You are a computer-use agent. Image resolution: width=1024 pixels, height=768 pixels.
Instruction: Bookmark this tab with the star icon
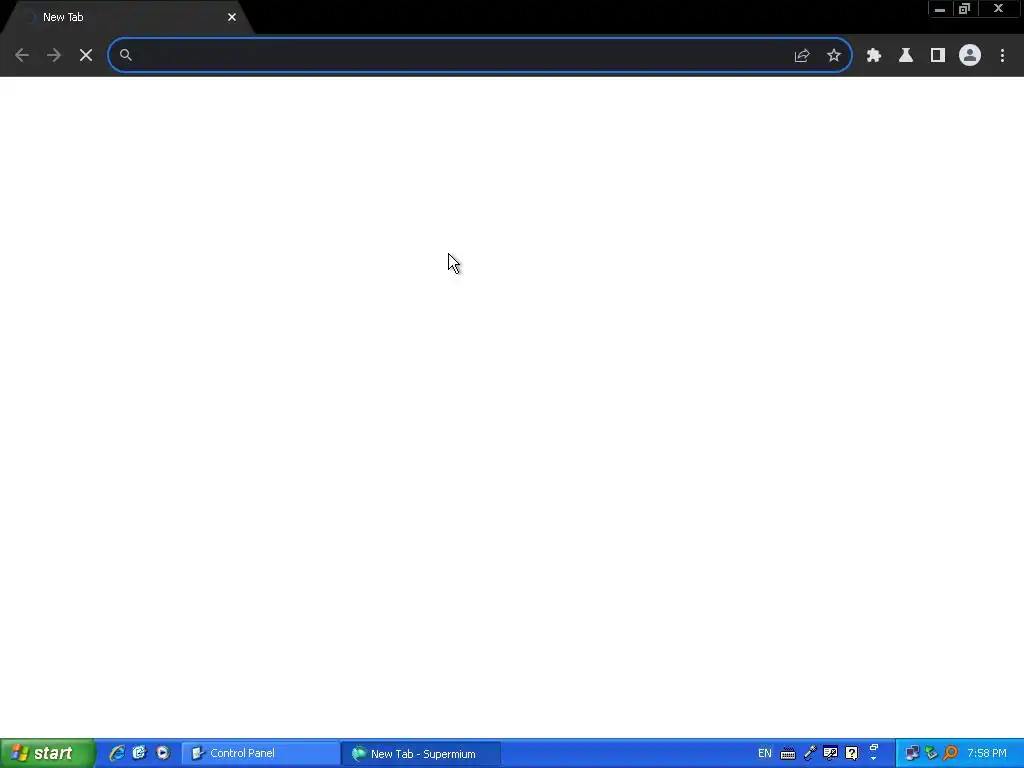(834, 56)
